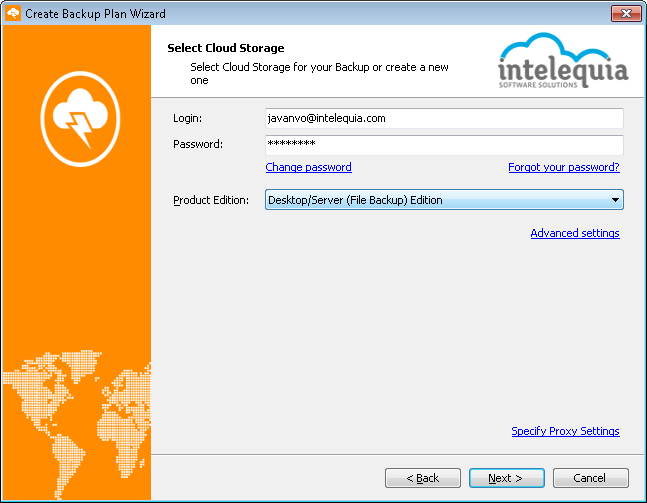Click the wizard title bar app icon
647x503 pixels.
pos(13,13)
